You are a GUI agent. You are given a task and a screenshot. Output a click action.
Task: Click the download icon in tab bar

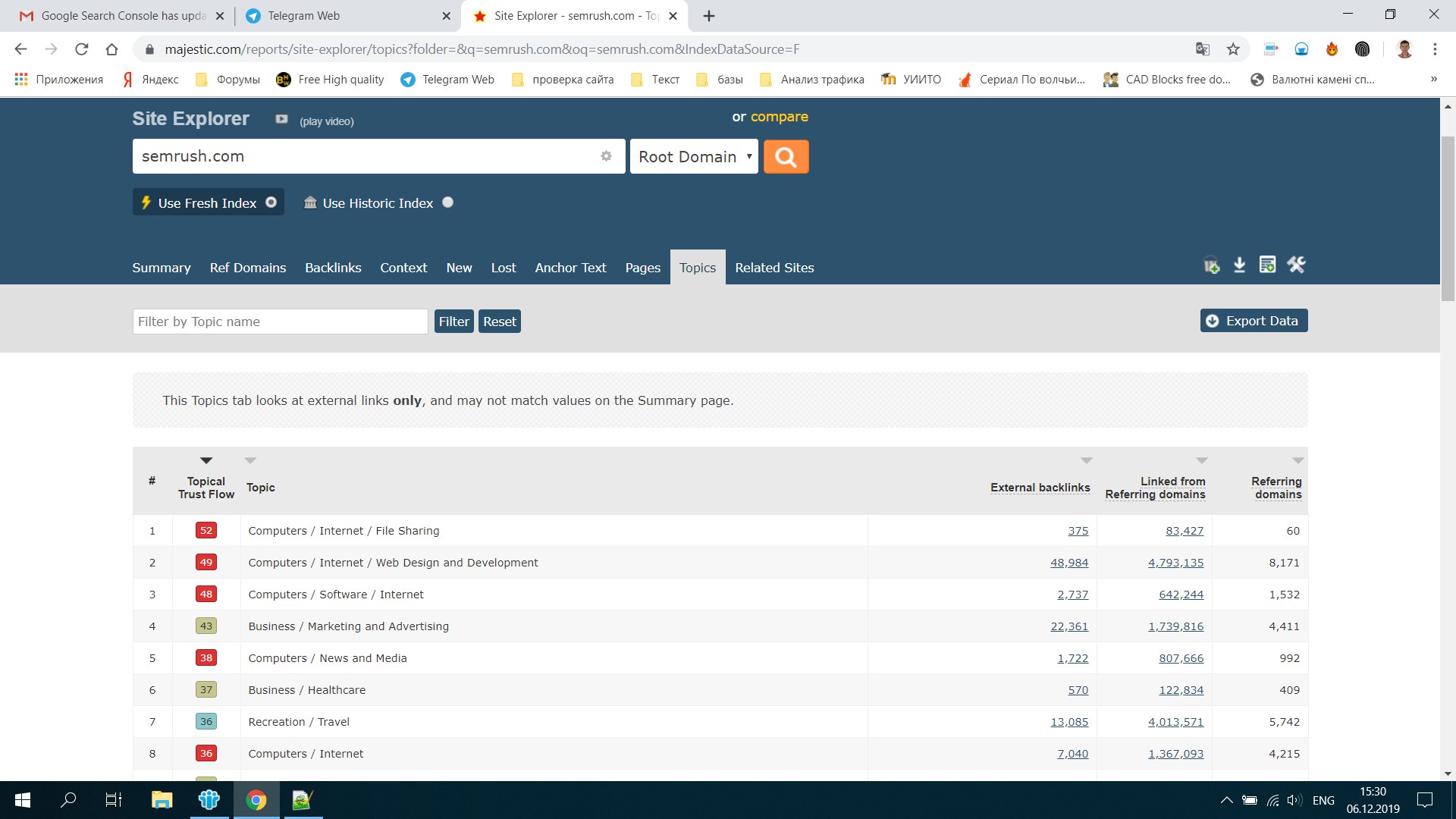click(x=1239, y=265)
